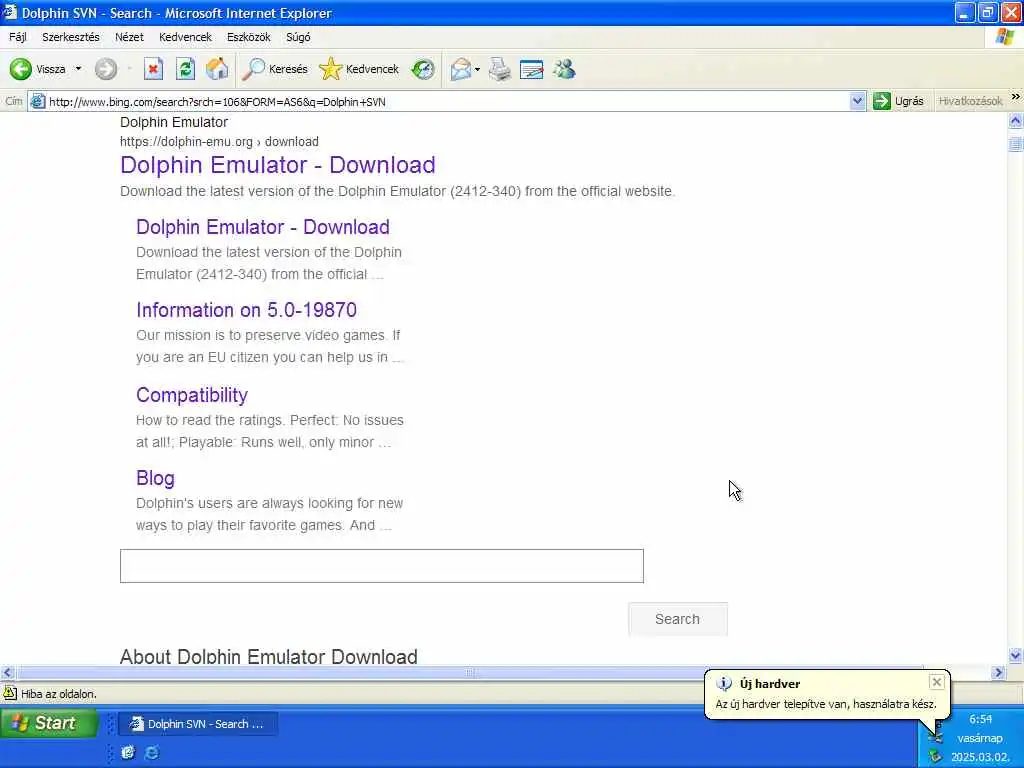Open the Vissza history dropdown arrow

tap(78, 69)
